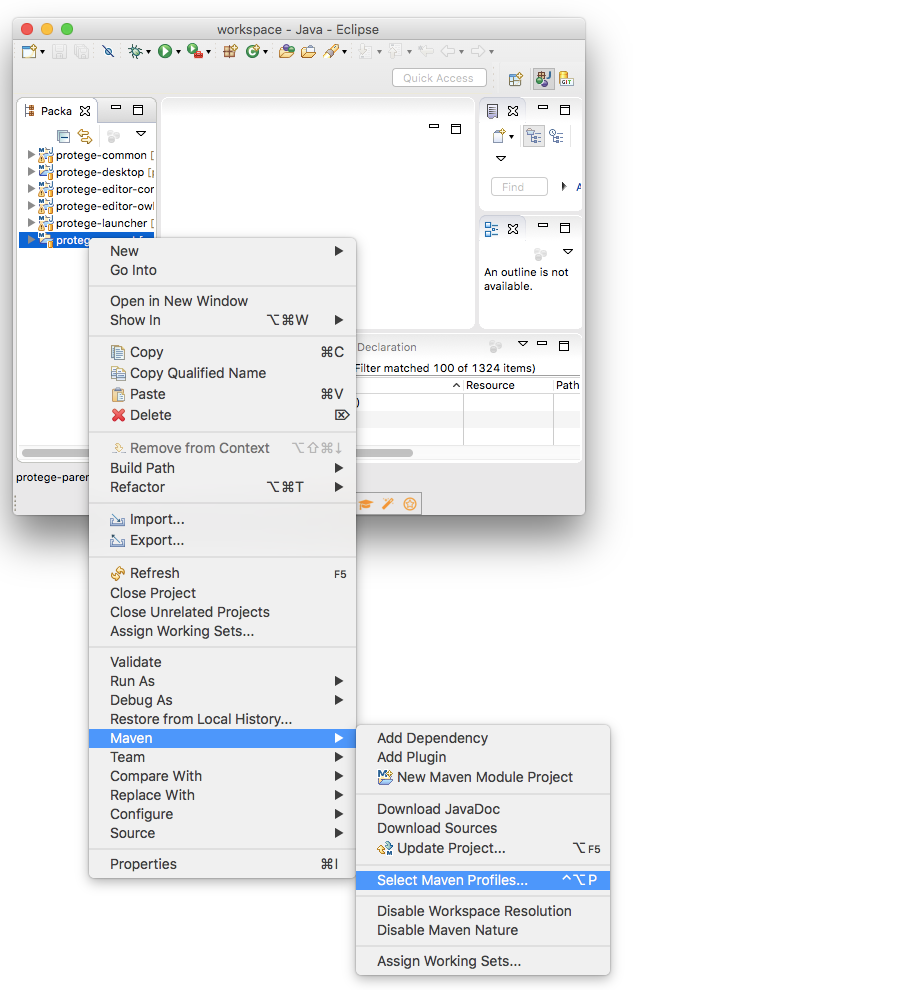Choose Download JavaDoc in Maven submenu
This screenshot has width=900, height=990.
click(x=483, y=809)
